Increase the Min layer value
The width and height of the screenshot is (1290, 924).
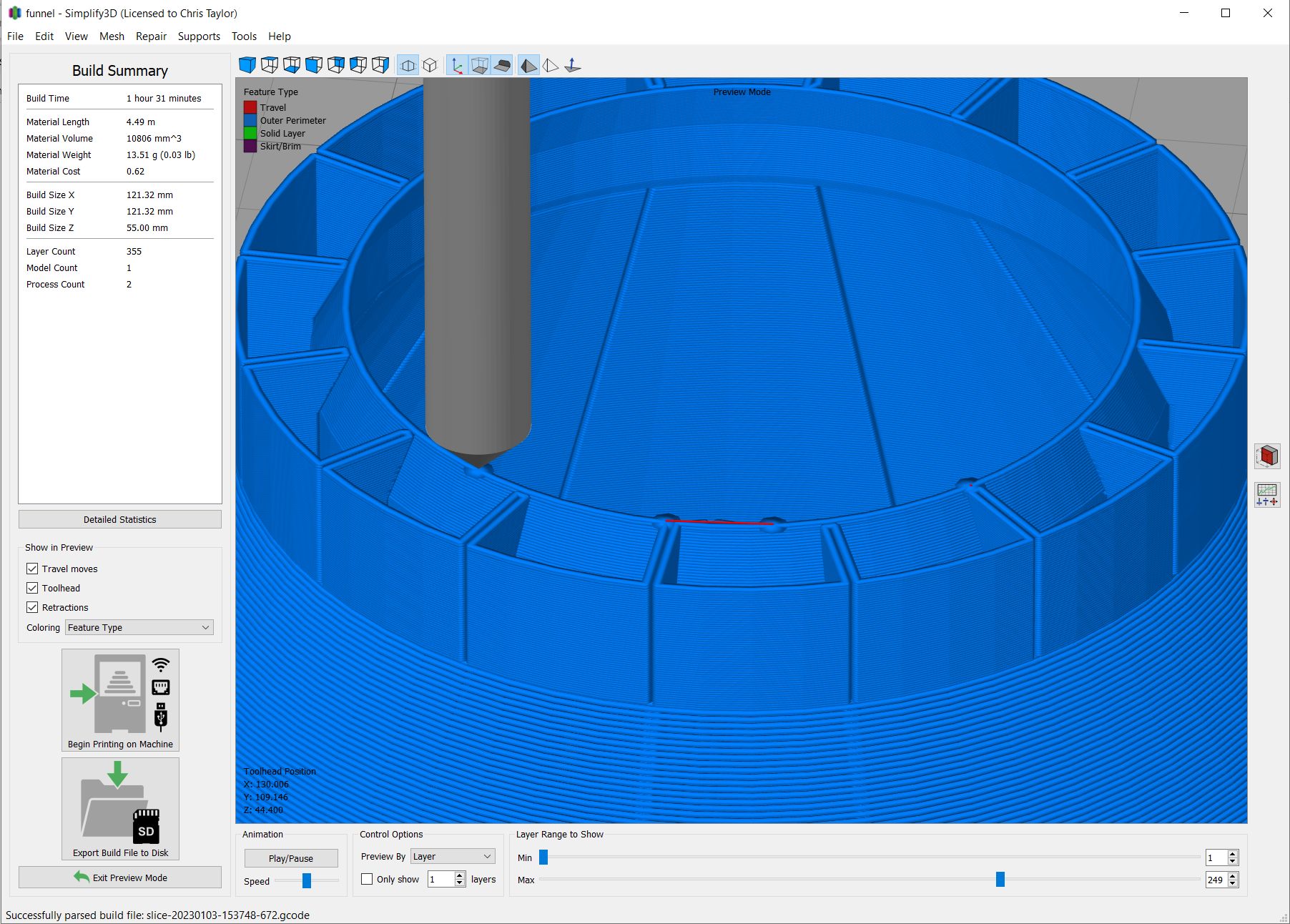(1232, 854)
